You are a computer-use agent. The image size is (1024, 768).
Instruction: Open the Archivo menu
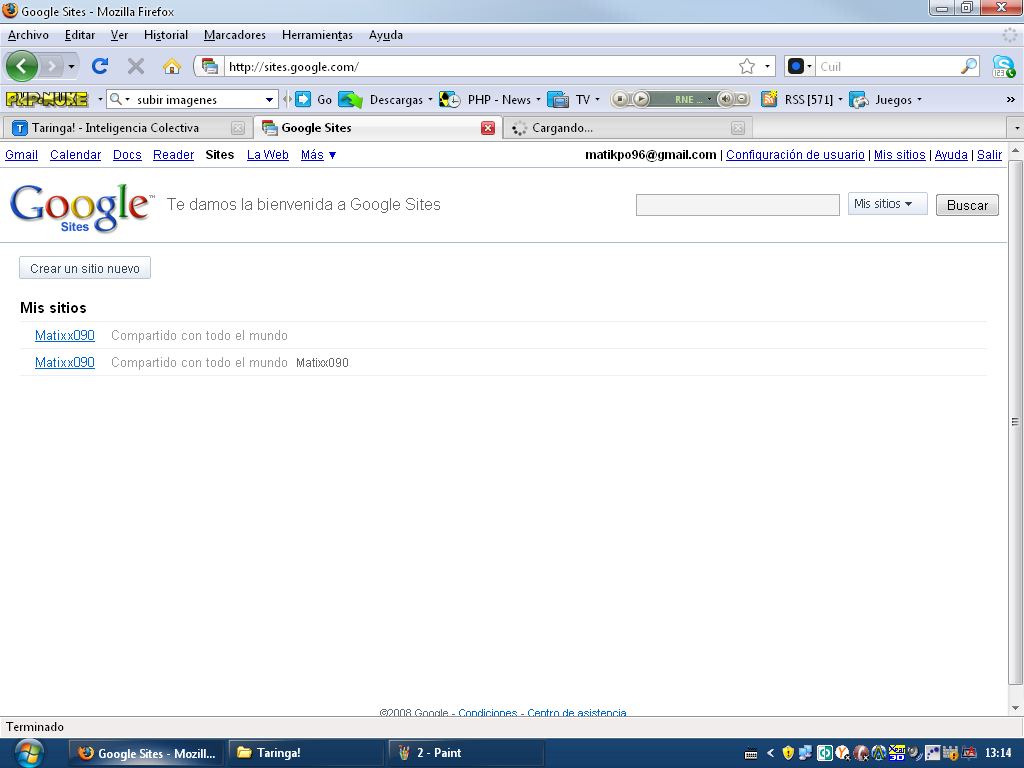pyautogui.click(x=28, y=35)
